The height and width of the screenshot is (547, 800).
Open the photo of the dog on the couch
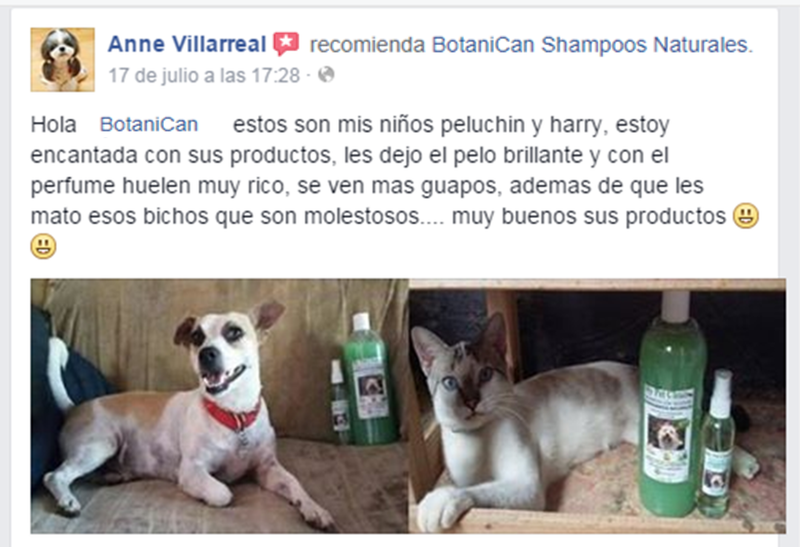point(219,406)
